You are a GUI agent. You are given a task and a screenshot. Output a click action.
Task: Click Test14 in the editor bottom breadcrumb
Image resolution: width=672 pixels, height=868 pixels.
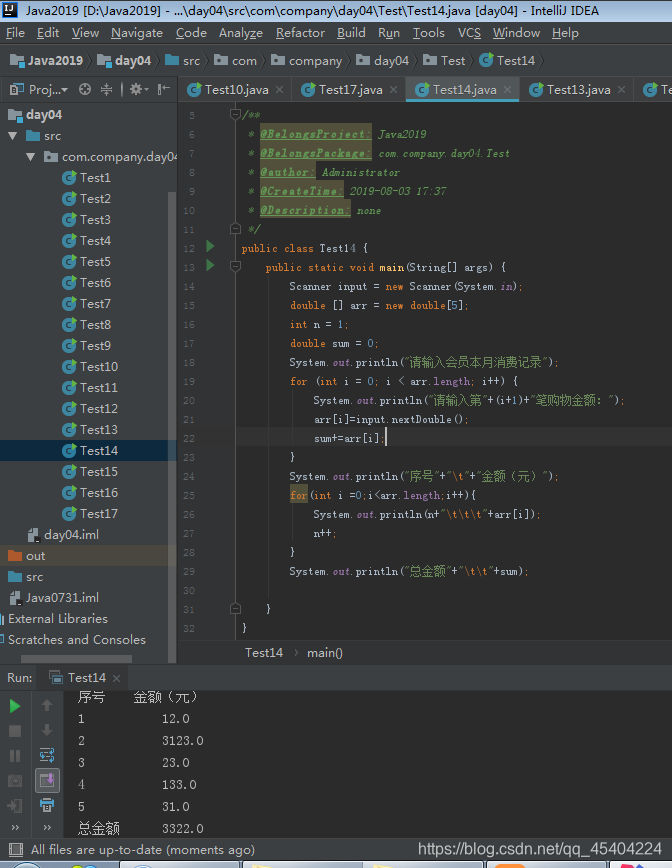pos(263,653)
